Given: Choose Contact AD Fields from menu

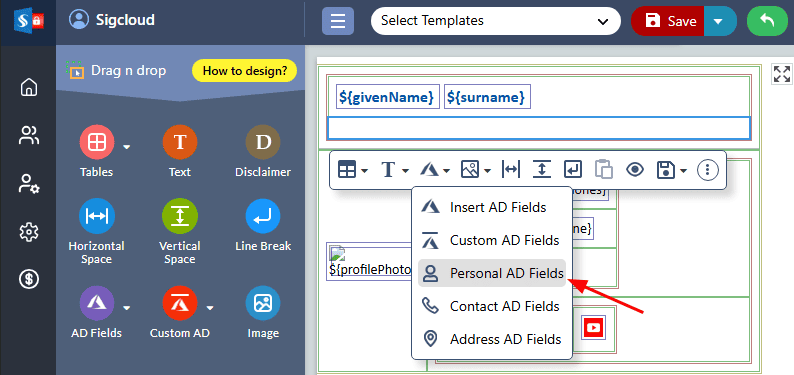Looking at the screenshot, I should [492, 306].
